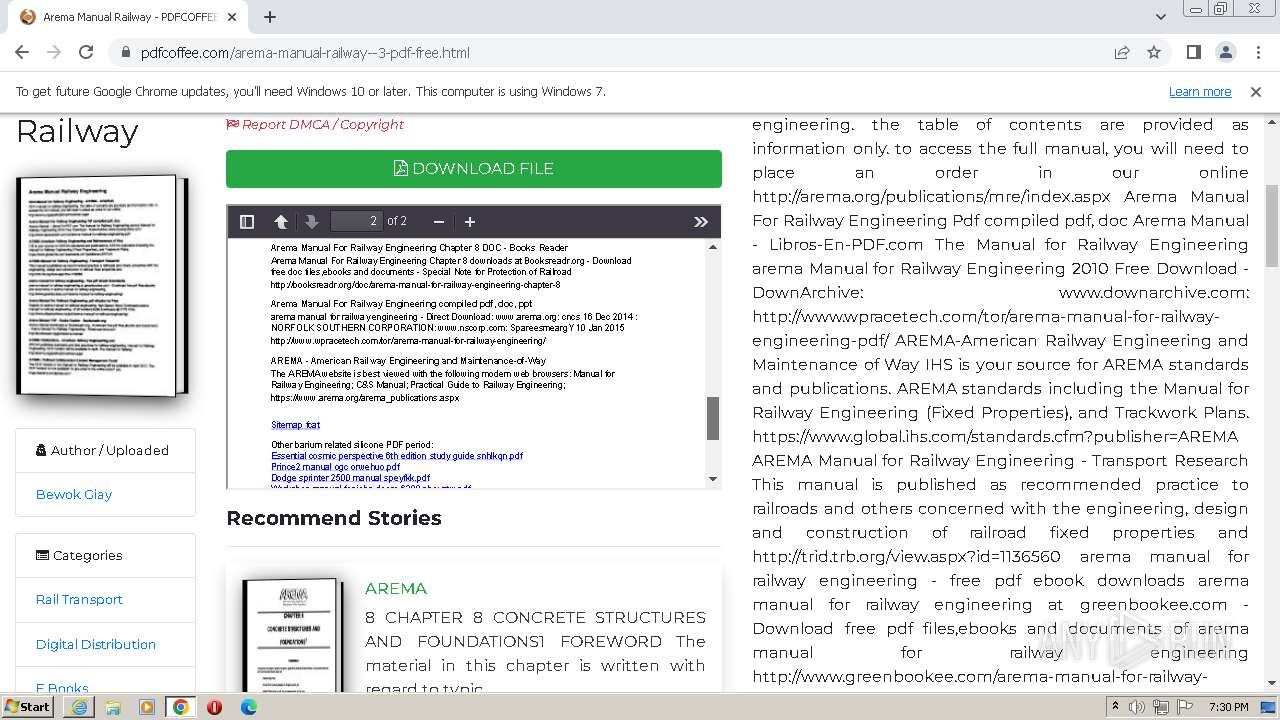Open volume control in system tray

[1138, 707]
